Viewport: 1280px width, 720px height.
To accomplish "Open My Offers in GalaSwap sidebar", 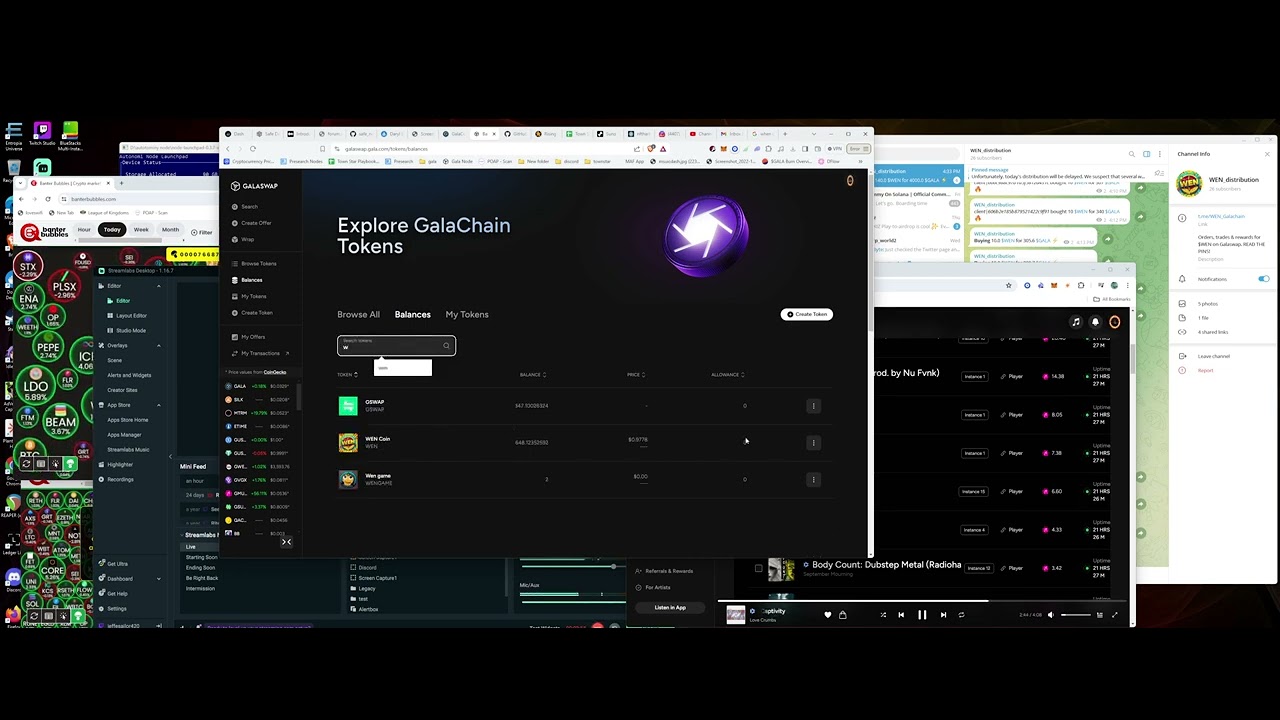I will [x=248, y=337].
